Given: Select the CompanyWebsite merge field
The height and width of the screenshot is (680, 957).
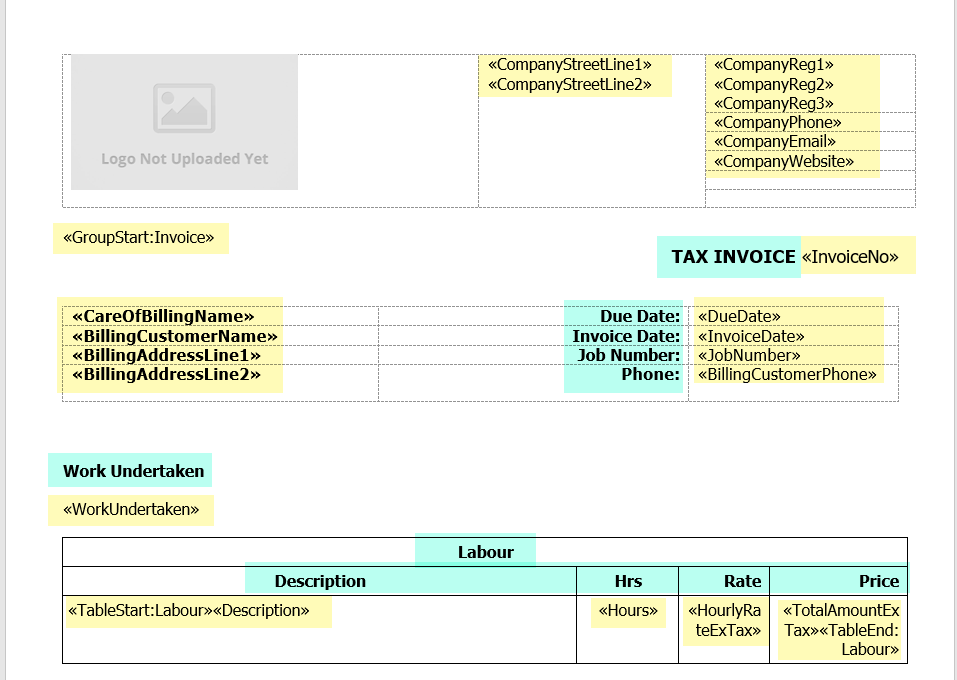Looking at the screenshot, I should pos(783,161).
